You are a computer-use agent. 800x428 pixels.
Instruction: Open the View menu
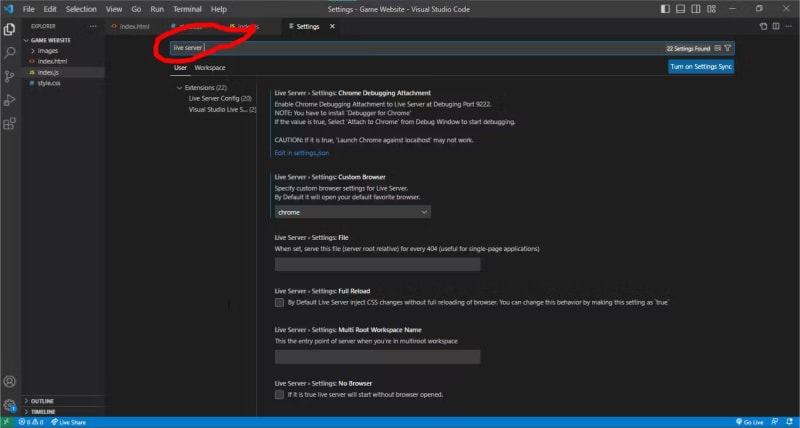tap(114, 9)
